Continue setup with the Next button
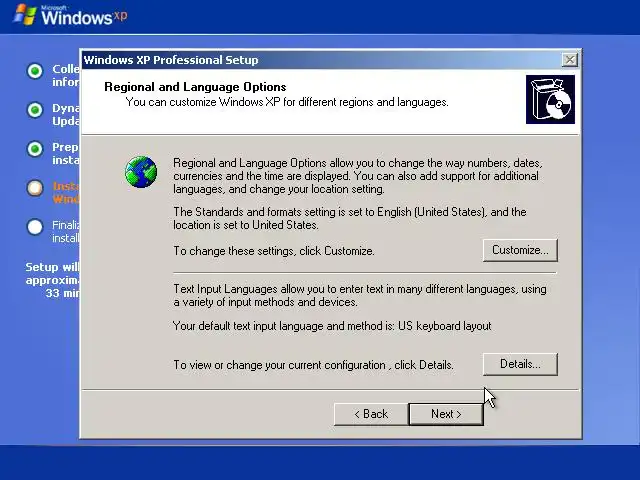 click(x=446, y=414)
